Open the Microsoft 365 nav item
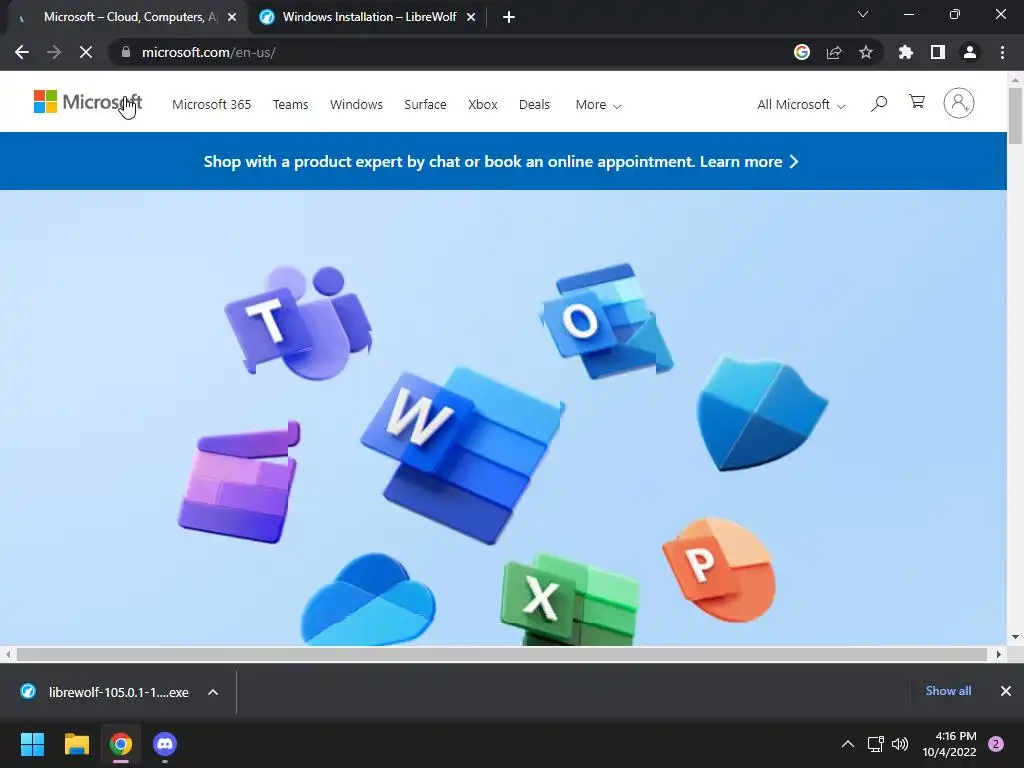Screen dimensions: 1024x768 point(212,104)
